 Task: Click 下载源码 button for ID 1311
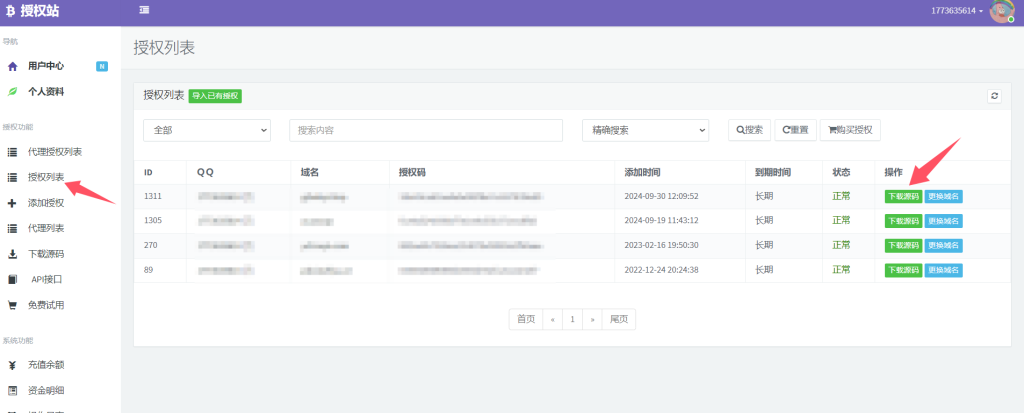902,196
